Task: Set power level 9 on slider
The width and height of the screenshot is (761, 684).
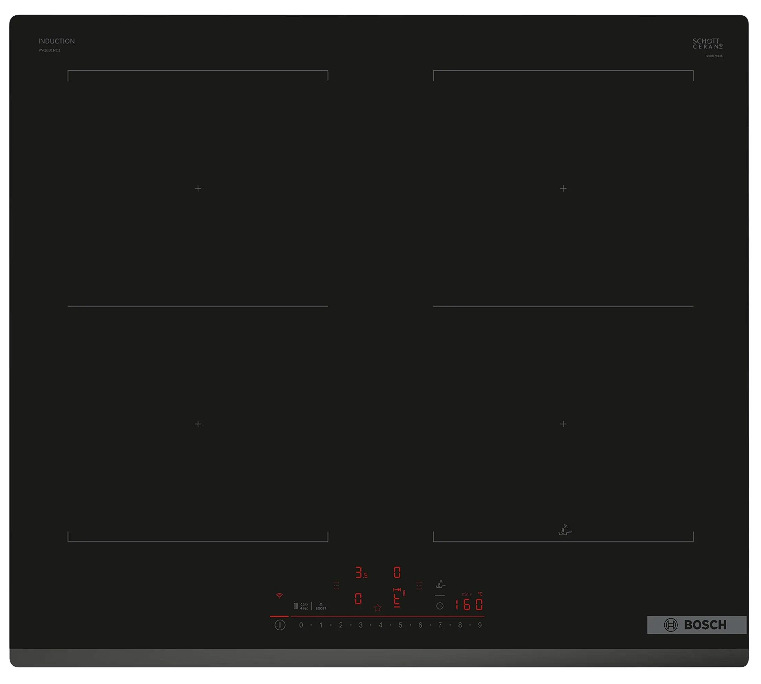Action: [x=480, y=625]
